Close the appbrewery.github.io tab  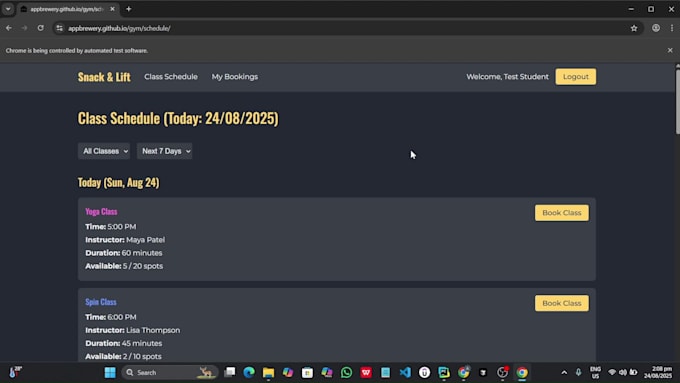(112, 9)
